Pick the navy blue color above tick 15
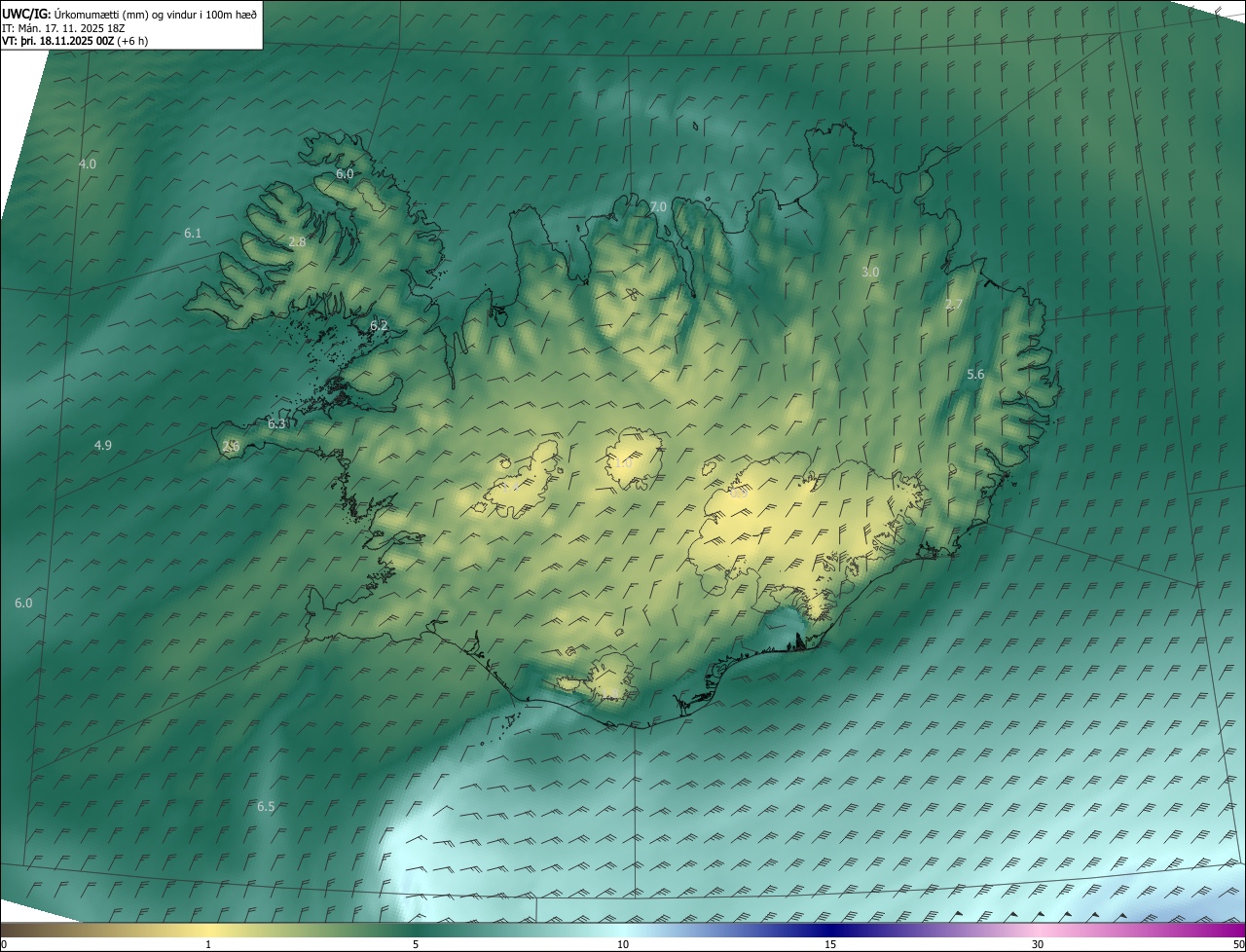 tap(830, 931)
